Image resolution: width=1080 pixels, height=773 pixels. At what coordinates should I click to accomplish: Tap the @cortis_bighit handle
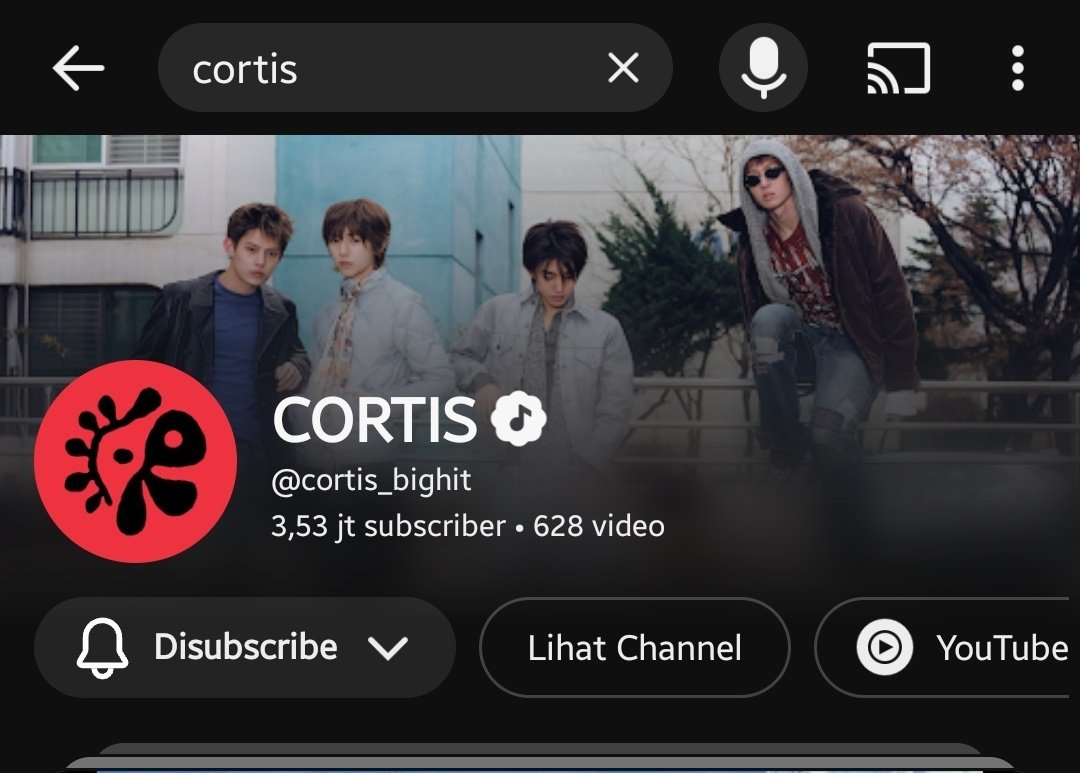tap(371, 480)
